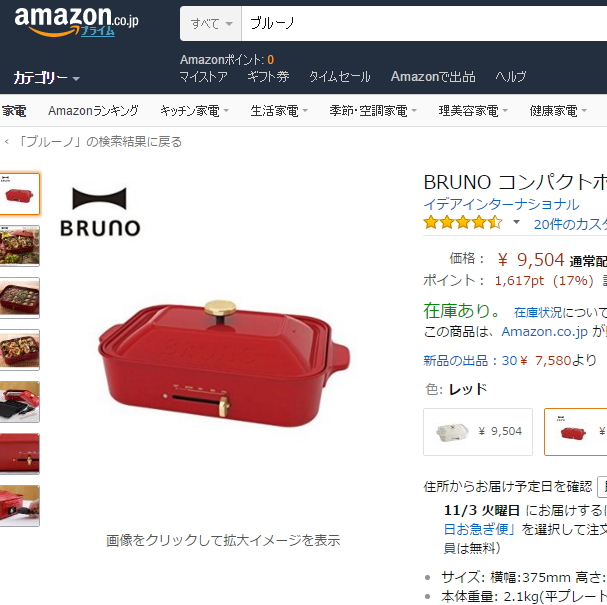Open the Amazonランキング tab

(x=93, y=111)
